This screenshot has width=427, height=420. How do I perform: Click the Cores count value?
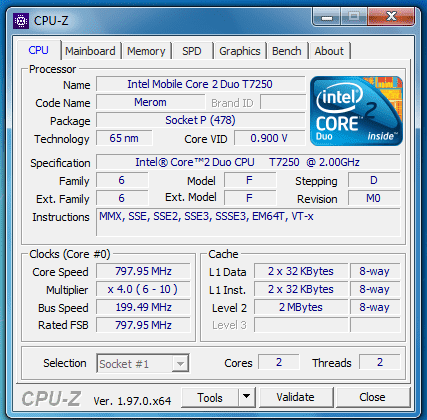[279, 362]
